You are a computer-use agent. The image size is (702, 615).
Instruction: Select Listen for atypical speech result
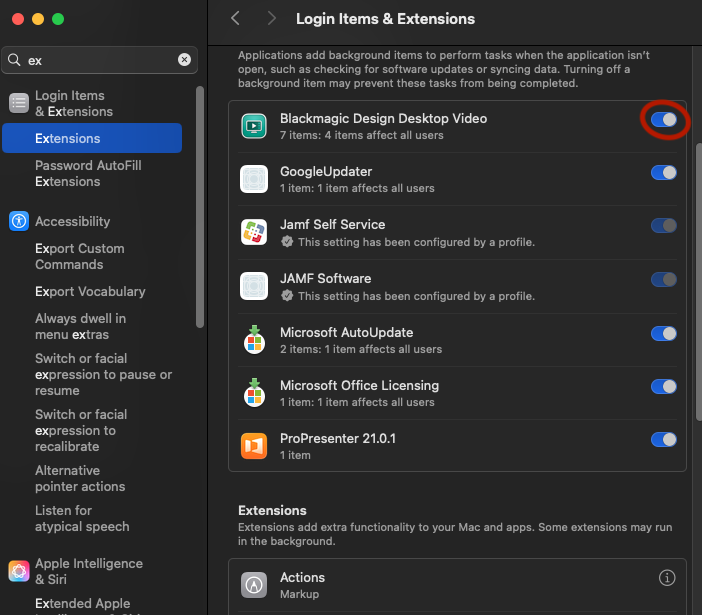tap(82, 518)
